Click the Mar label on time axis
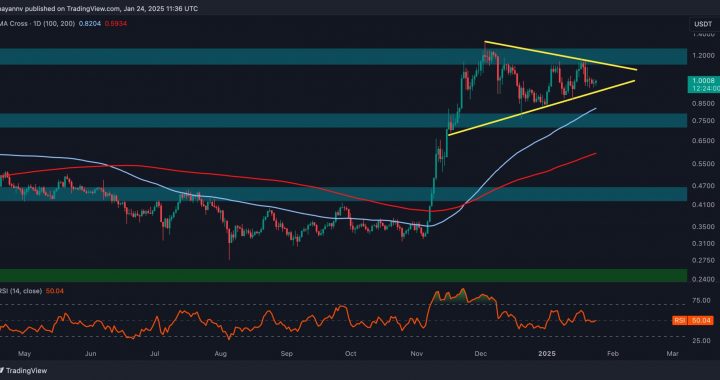 672,354
